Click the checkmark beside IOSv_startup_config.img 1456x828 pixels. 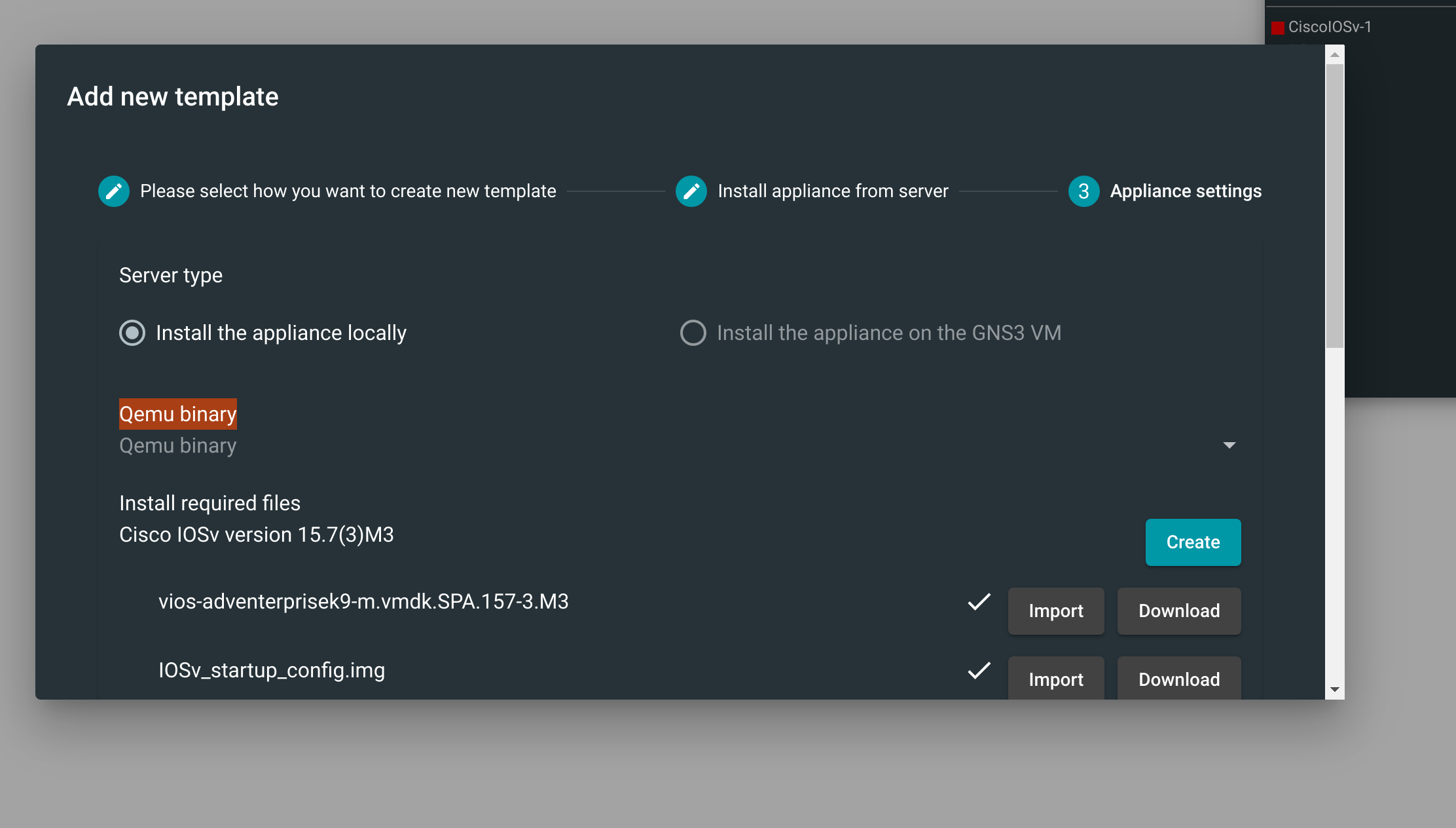pyautogui.click(x=978, y=671)
